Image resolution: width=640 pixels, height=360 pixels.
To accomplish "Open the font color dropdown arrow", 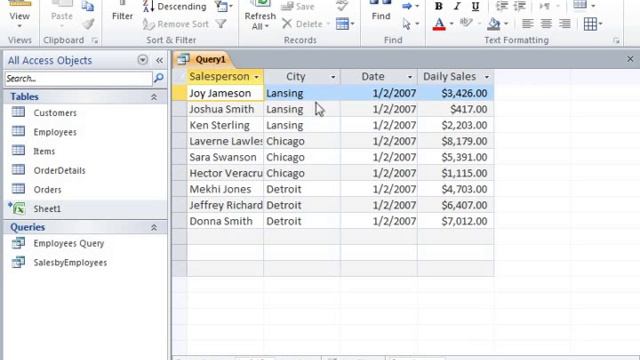I will pyautogui.click(x=451, y=24).
